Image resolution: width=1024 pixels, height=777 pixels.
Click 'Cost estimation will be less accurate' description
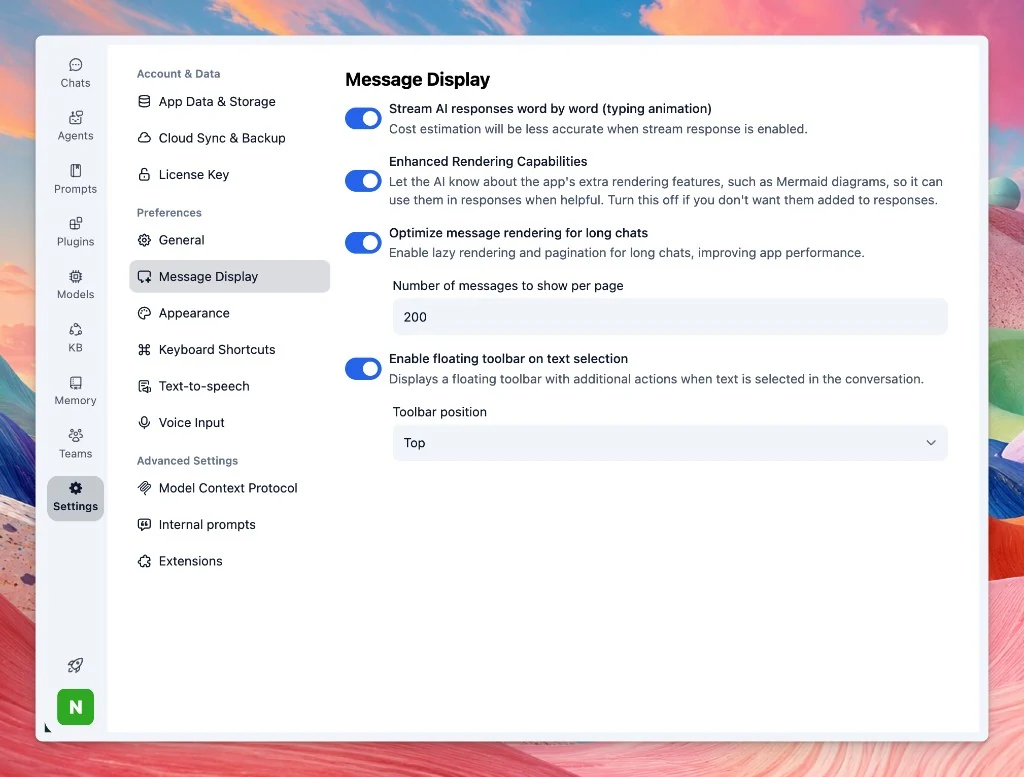point(598,129)
